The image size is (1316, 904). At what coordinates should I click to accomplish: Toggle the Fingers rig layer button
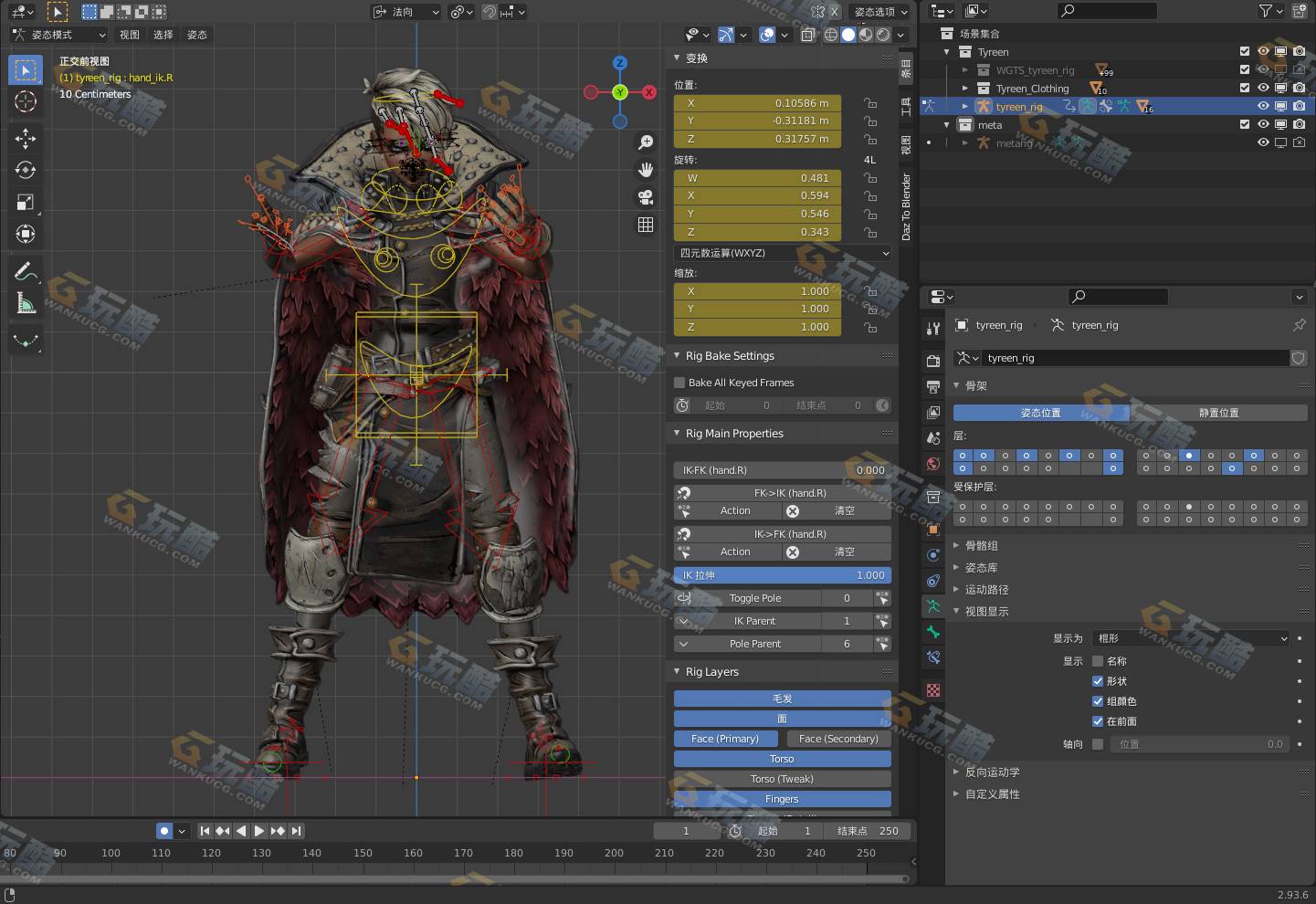(783, 799)
